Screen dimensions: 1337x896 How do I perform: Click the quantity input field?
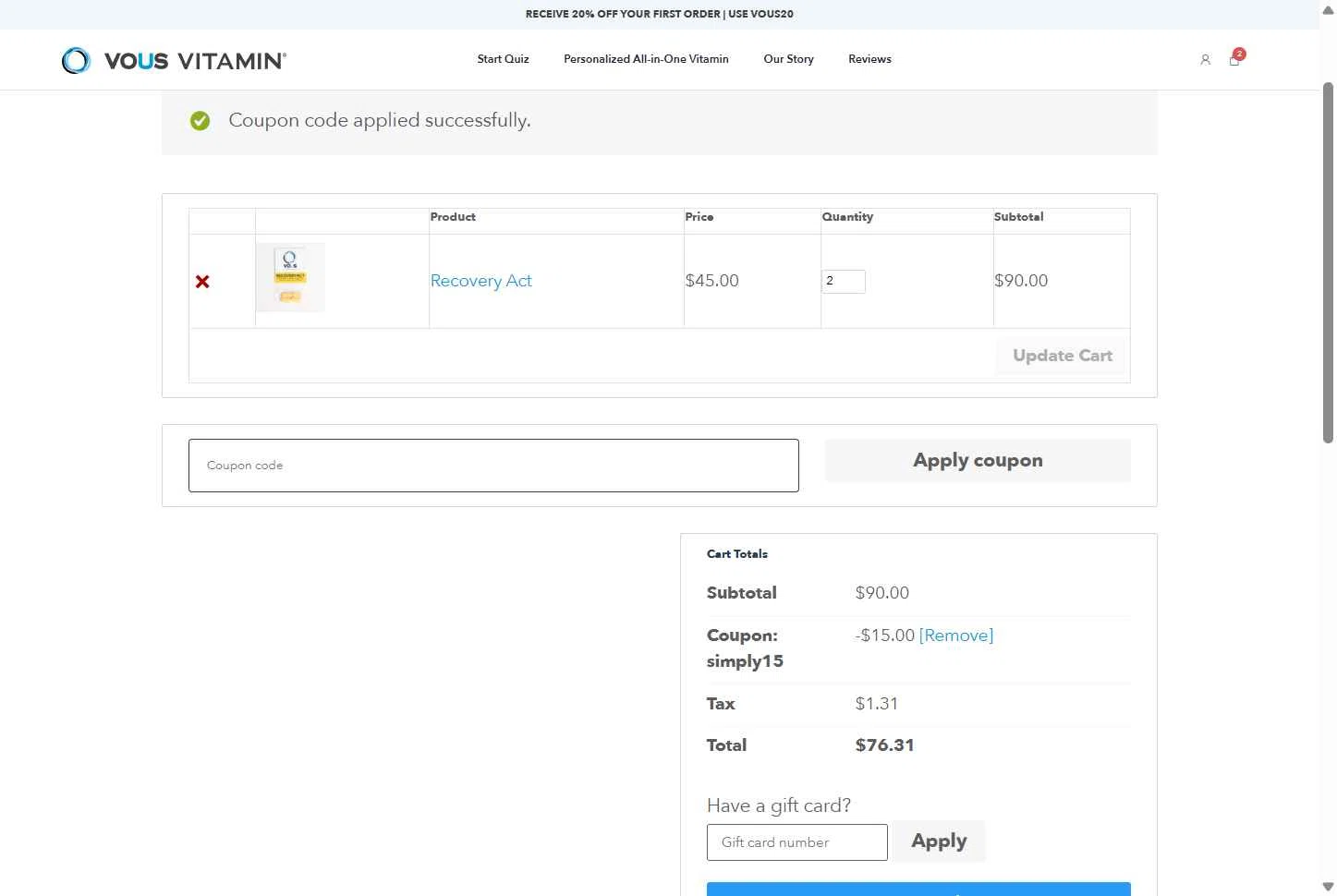pyautogui.click(x=844, y=282)
